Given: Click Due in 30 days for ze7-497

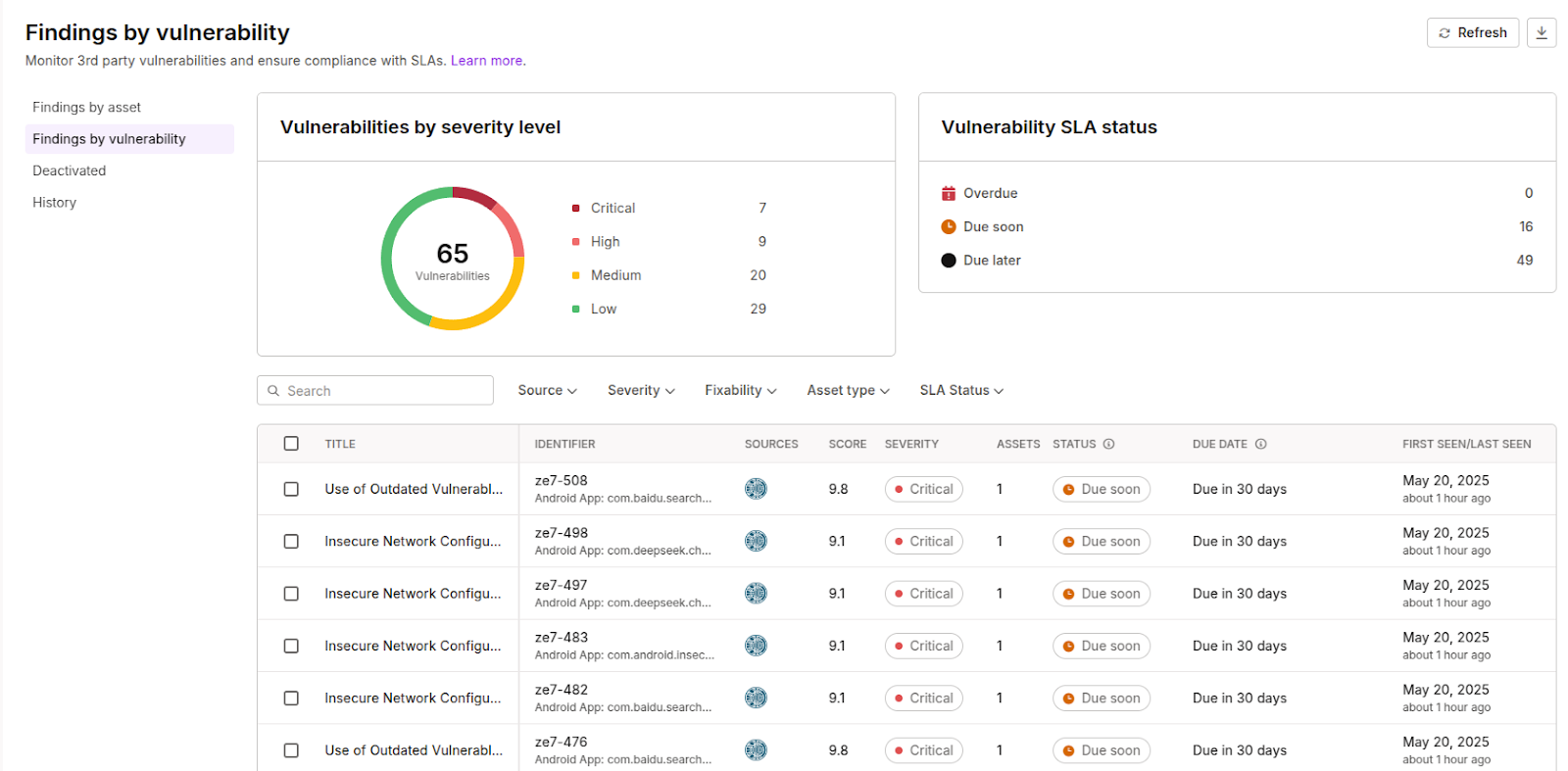Looking at the screenshot, I should [1240, 594].
